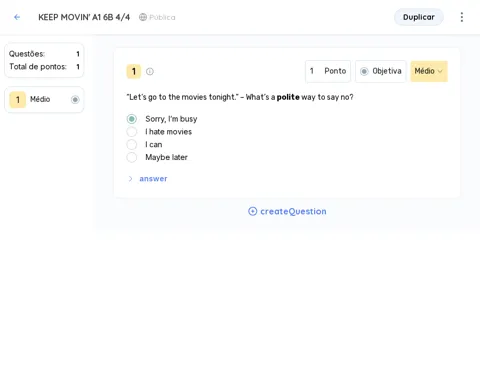
Task: Click the points value field showing 1
Action: pos(312,71)
